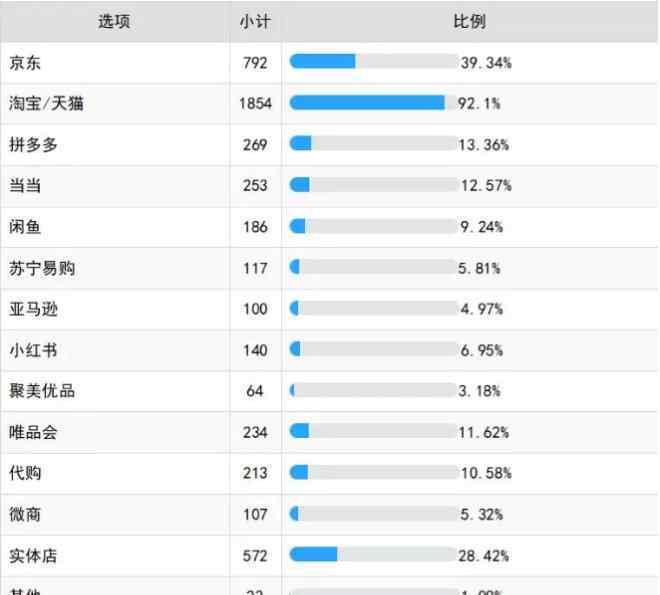660x595 pixels.
Task: Select the 亚马逊 row label
Action: [x=33, y=309]
